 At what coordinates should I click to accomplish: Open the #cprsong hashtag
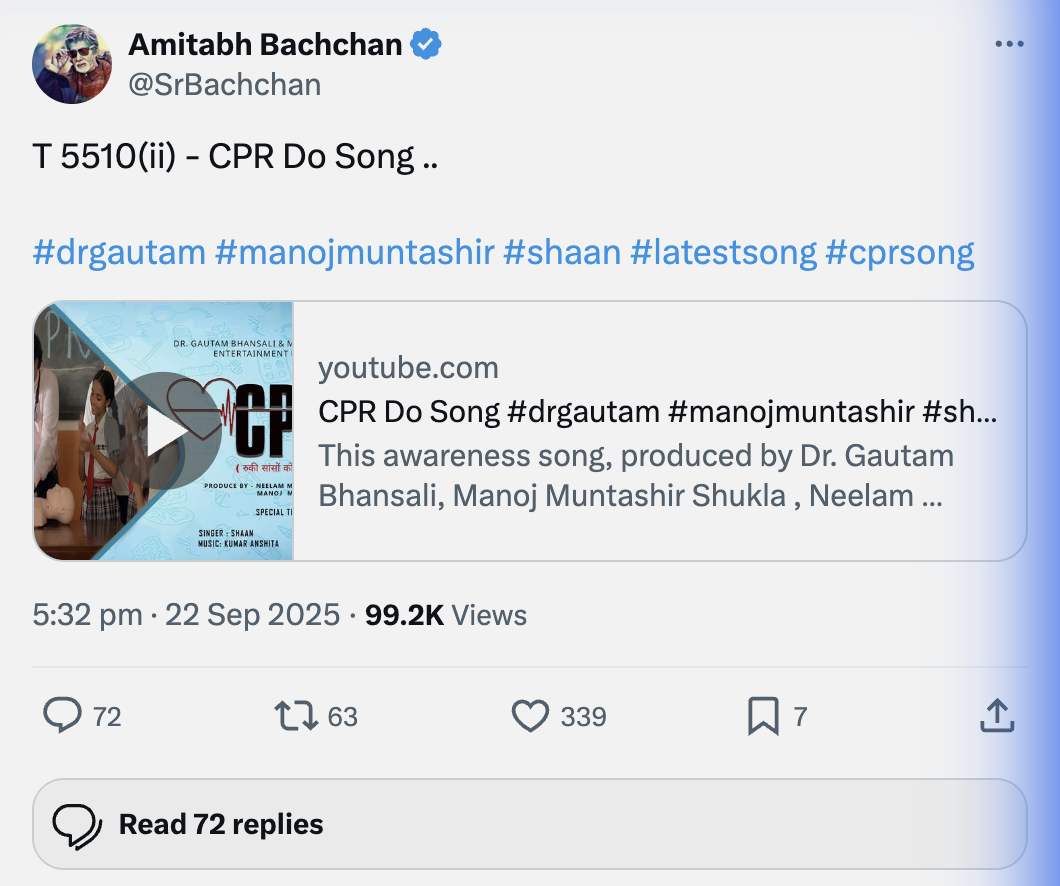click(x=902, y=252)
